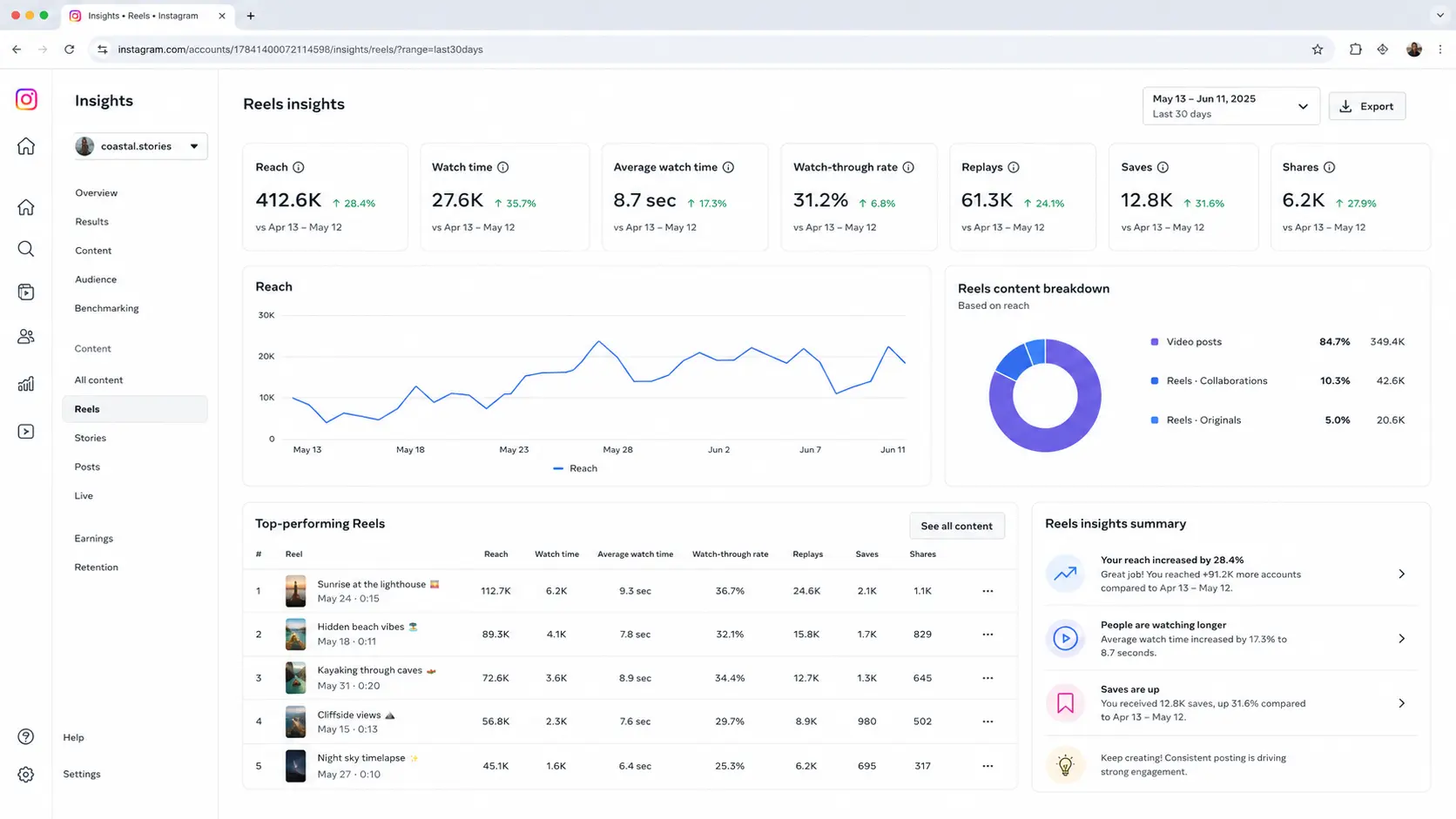Open the May 13 – Jun 11 date range dropdown
The width and height of the screenshot is (1456, 819).
(1231, 106)
